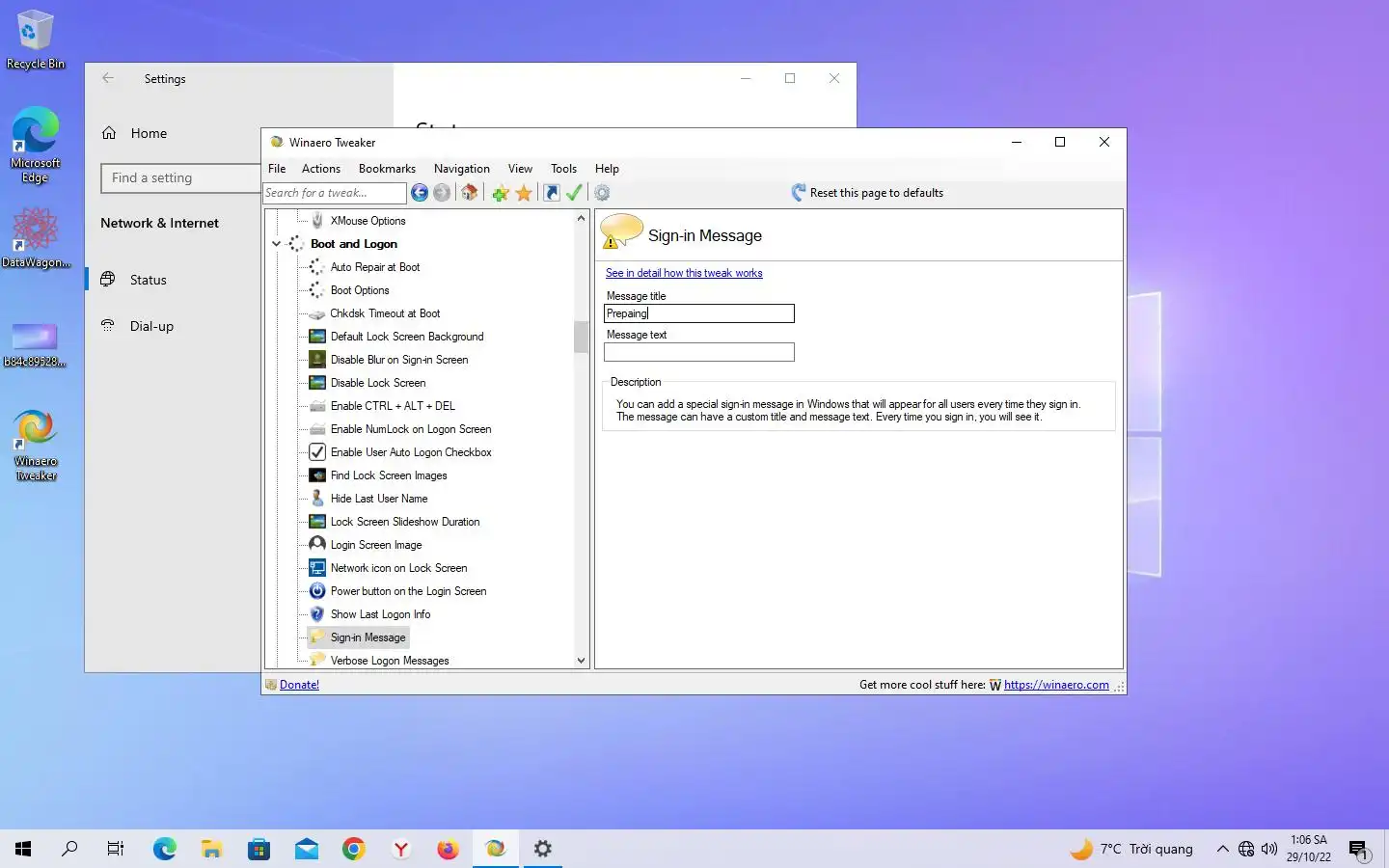Viewport: 1389px width, 868px height.
Task: Click Reset this page to defaults
Action: (867, 193)
